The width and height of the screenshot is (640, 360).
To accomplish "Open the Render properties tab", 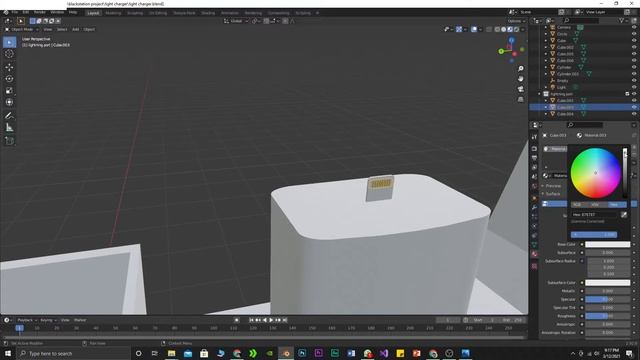I will 534,149.
